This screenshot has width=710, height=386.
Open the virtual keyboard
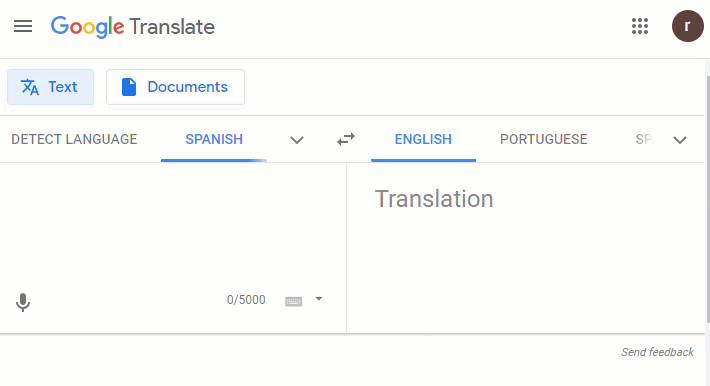click(293, 301)
